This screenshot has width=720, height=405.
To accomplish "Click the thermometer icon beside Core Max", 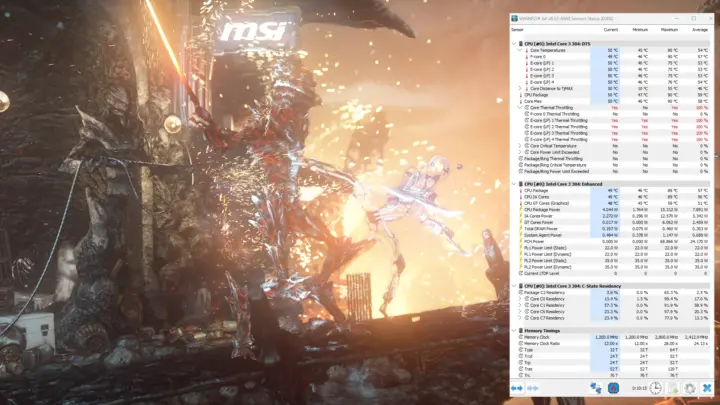I will tap(521, 101).
